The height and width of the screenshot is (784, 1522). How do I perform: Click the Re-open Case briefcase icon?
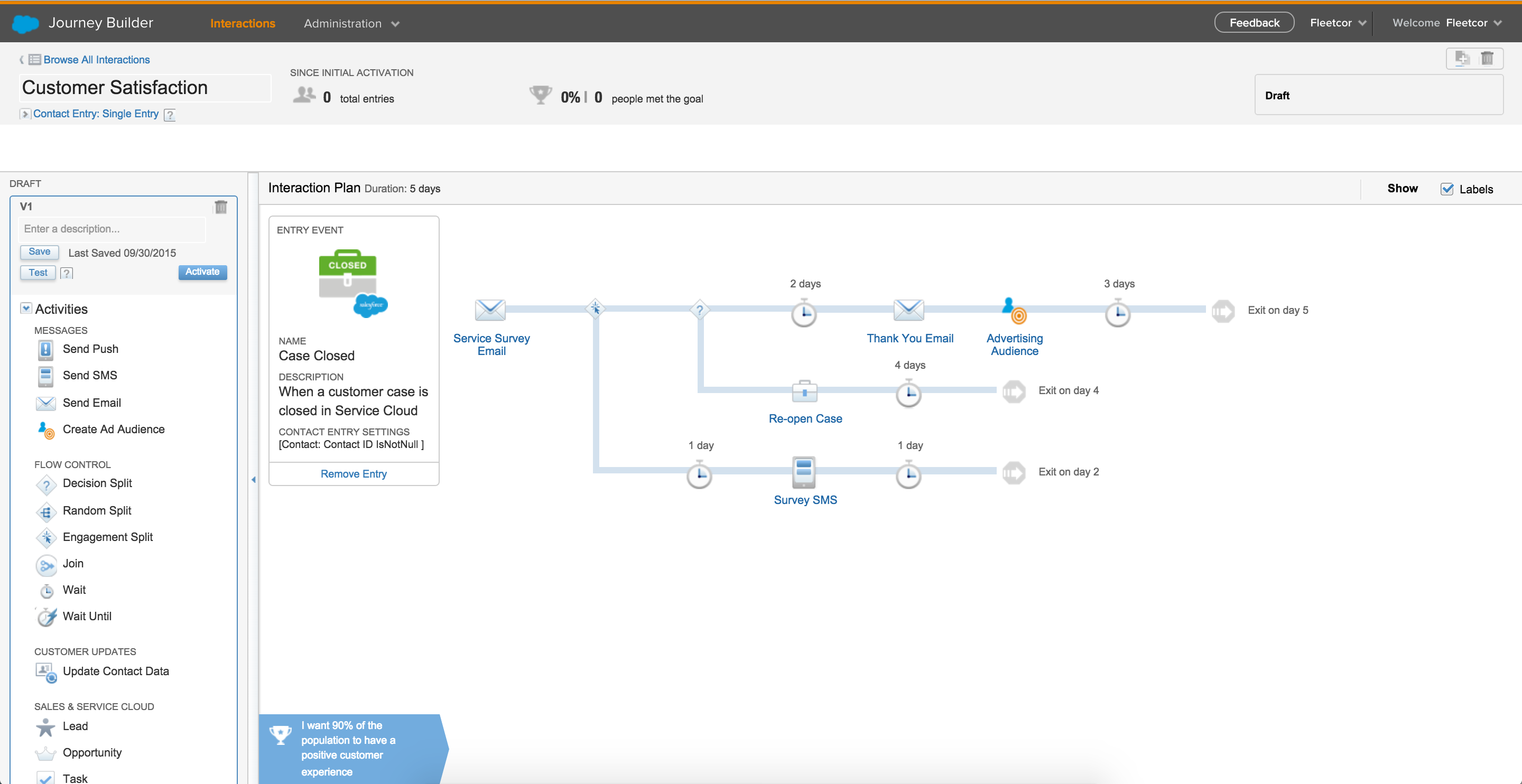[804, 390]
